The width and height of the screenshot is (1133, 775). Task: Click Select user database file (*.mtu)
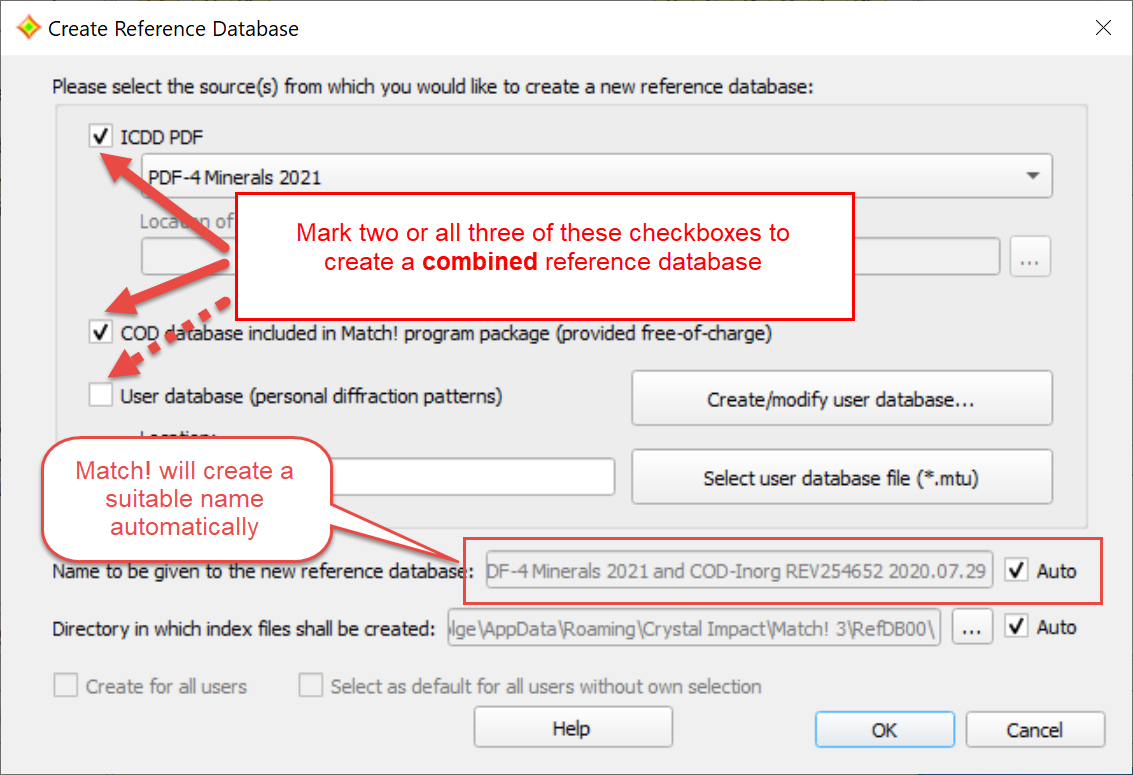pos(841,476)
